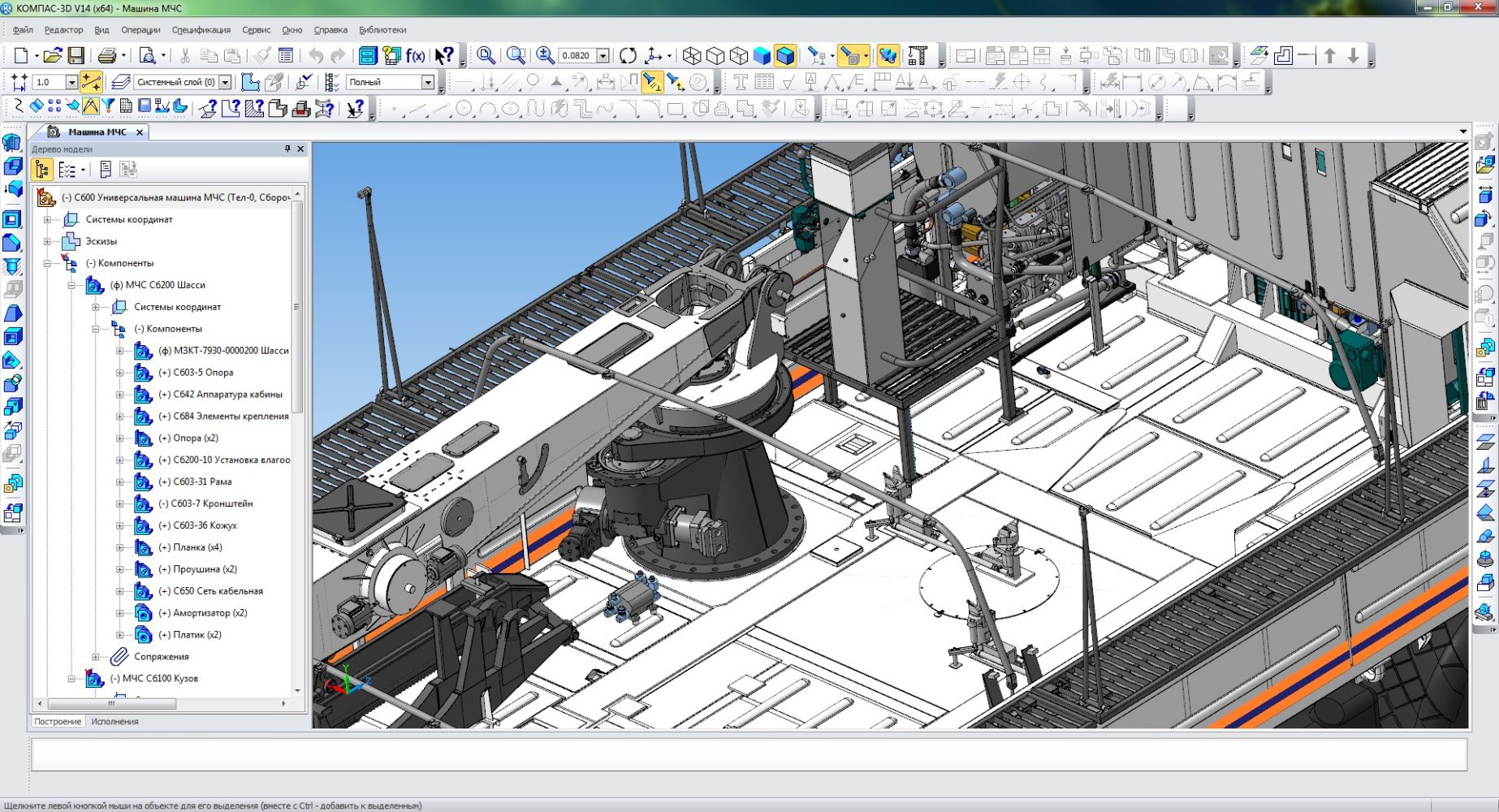Screen dimensions: 1499x812
Task: Open the Справка menu
Action: (330, 30)
